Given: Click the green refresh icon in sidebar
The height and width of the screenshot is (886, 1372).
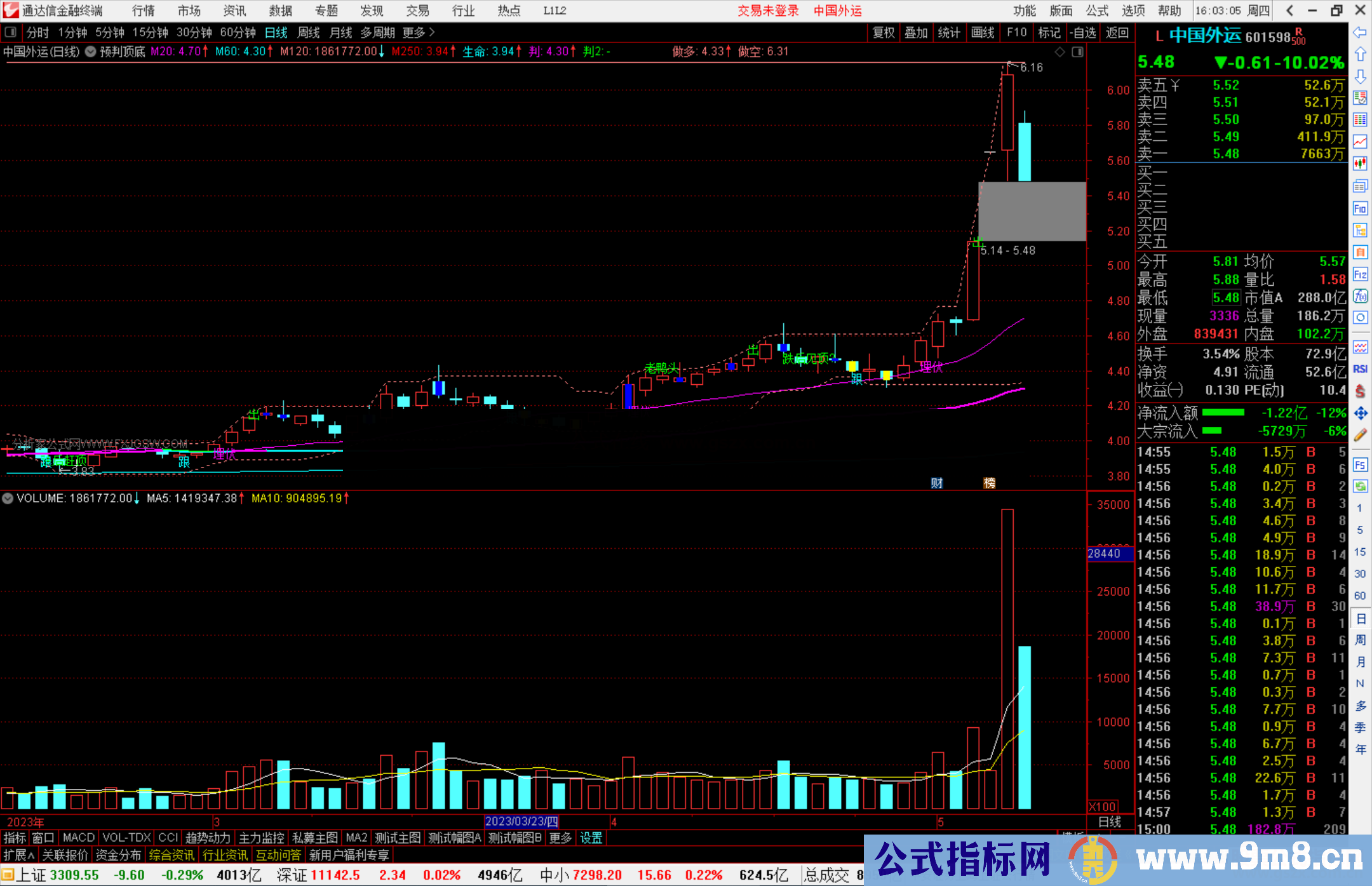Looking at the screenshot, I should tap(1360, 487).
